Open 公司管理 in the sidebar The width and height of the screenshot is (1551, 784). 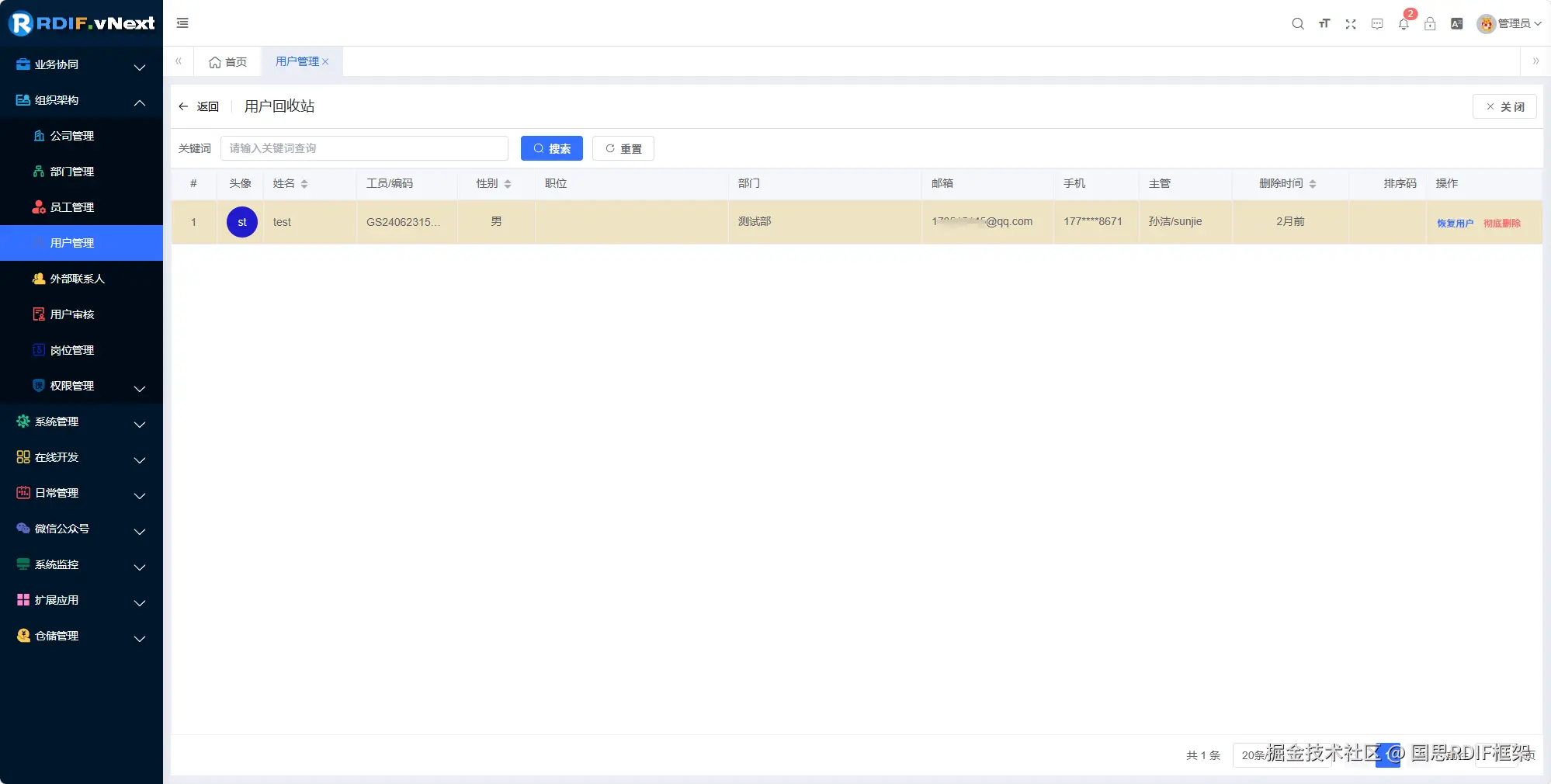[82, 136]
